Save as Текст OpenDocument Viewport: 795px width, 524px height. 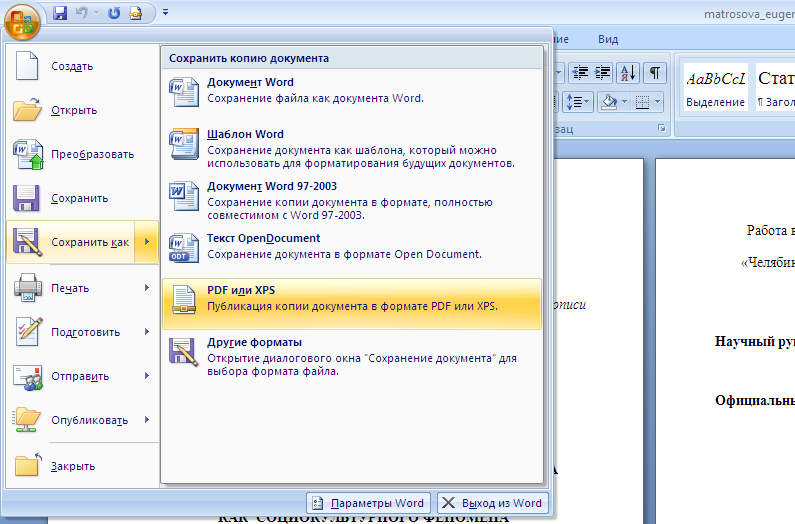point(352,252)
